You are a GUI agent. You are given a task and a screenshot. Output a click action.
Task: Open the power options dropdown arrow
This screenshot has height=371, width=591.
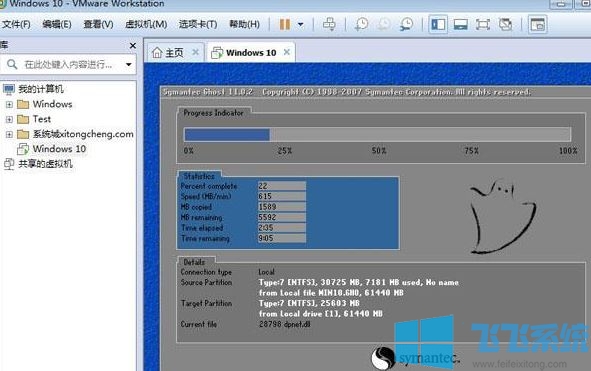[300, 25]
